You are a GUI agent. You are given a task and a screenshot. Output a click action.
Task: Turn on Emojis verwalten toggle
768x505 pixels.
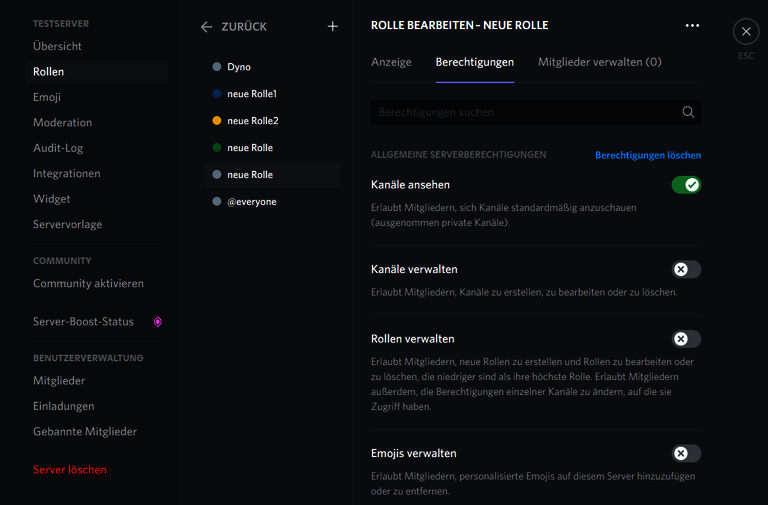[x=686, y=453]
